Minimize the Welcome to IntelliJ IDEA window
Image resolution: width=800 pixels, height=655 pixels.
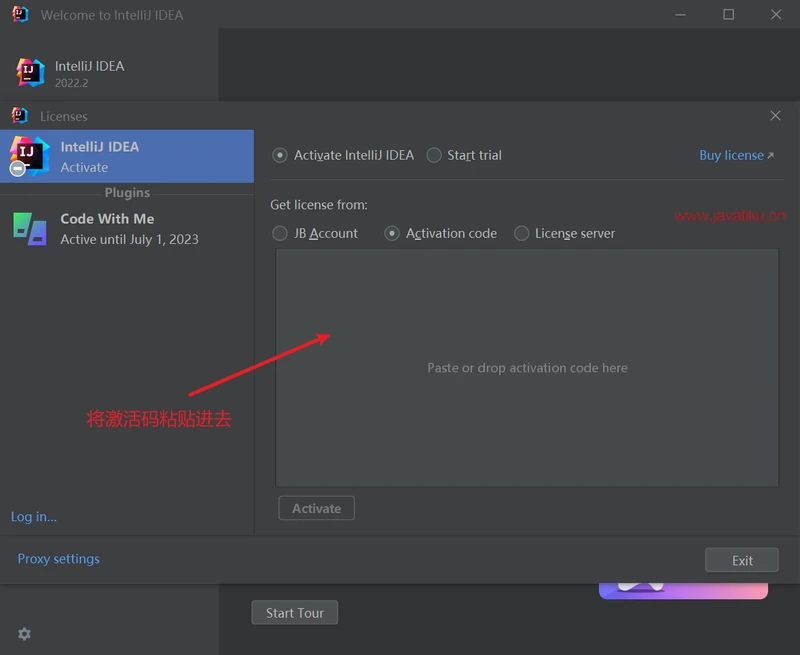[681, 15]
